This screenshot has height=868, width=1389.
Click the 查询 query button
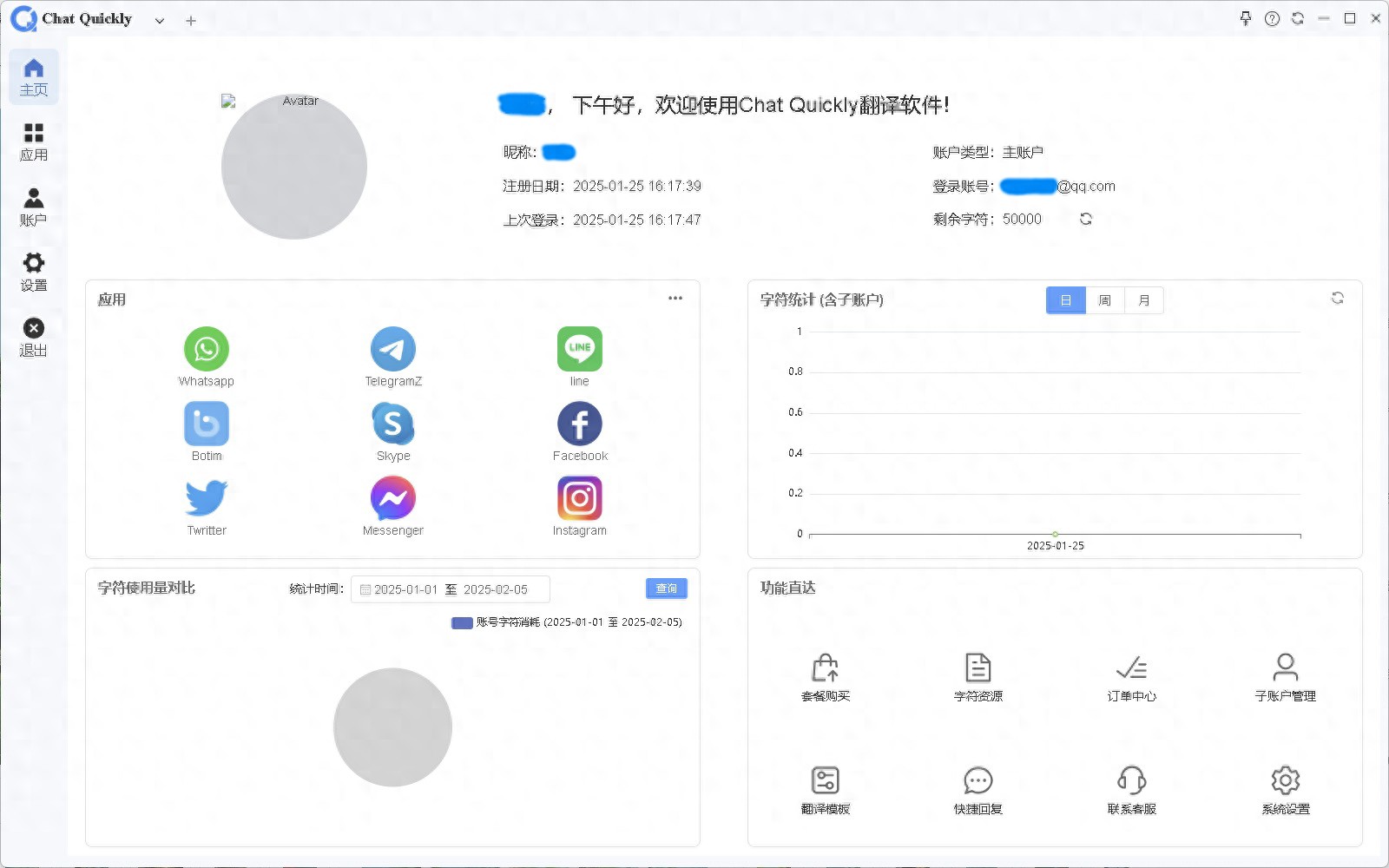(667, 589)
